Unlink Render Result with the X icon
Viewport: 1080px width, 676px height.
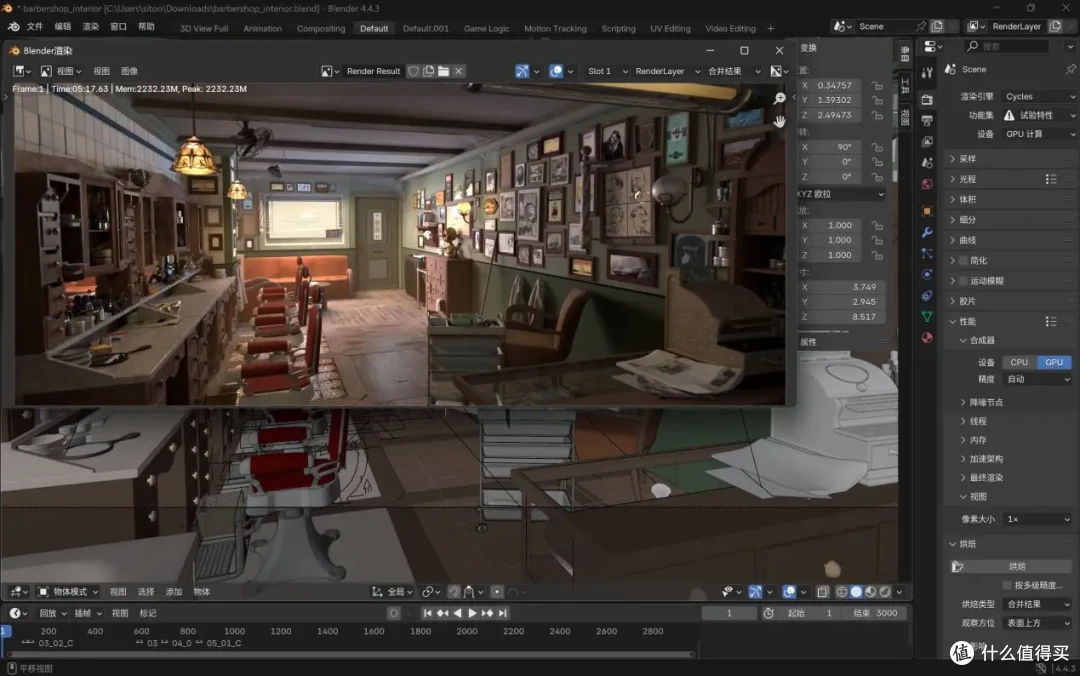click(459, 71)
